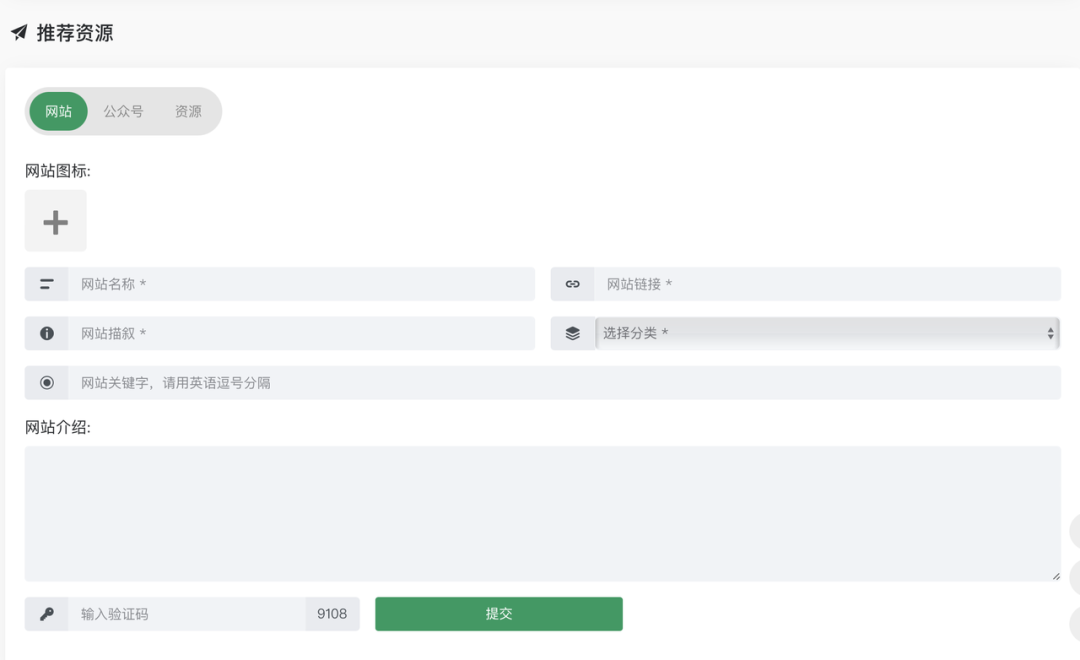Click the textarea resize handle
The width and height of the screenshot is (1080, 660).
[x=1055, y=576]
